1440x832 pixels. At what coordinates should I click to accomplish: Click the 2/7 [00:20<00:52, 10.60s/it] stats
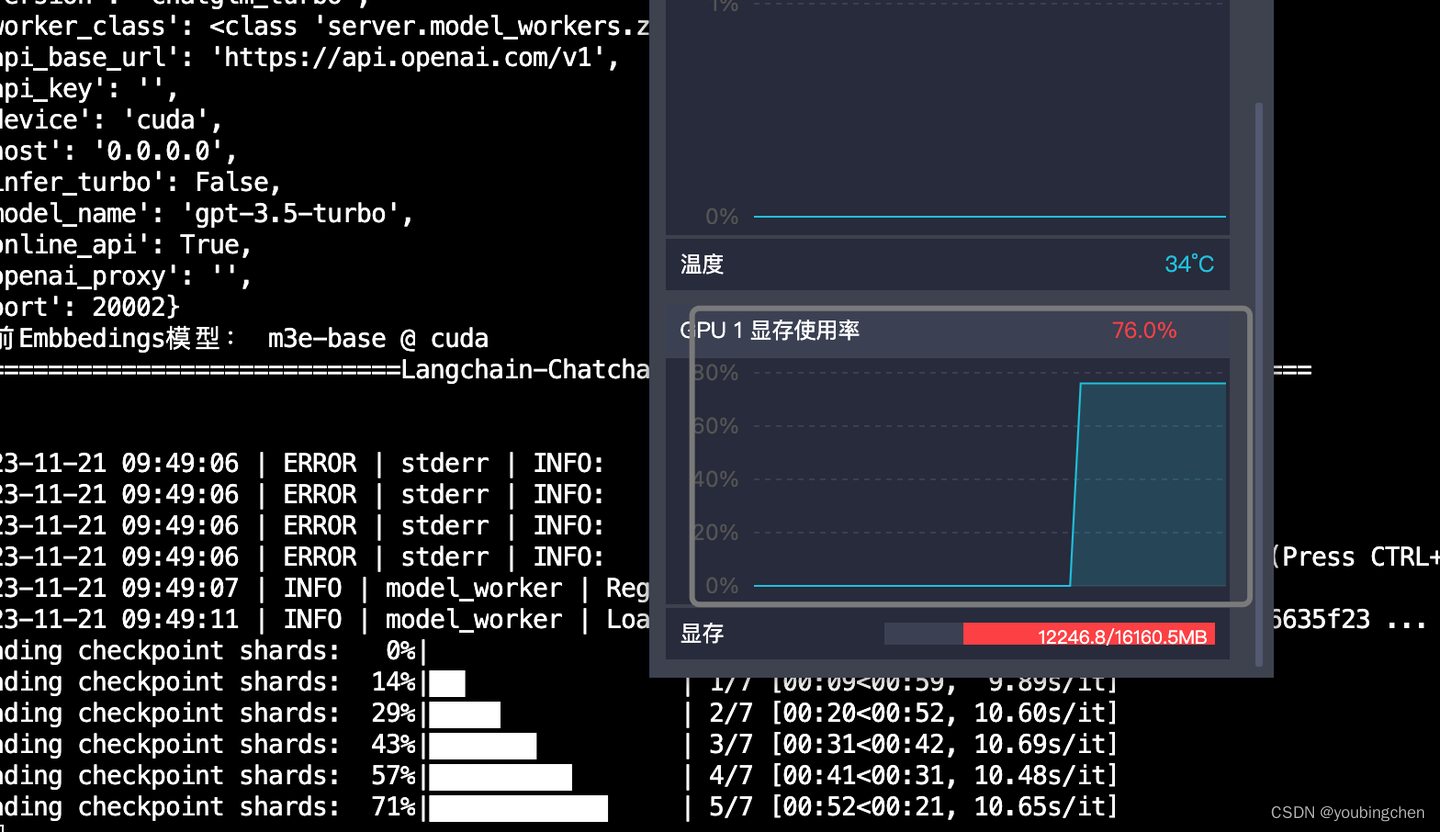point(913,714)
